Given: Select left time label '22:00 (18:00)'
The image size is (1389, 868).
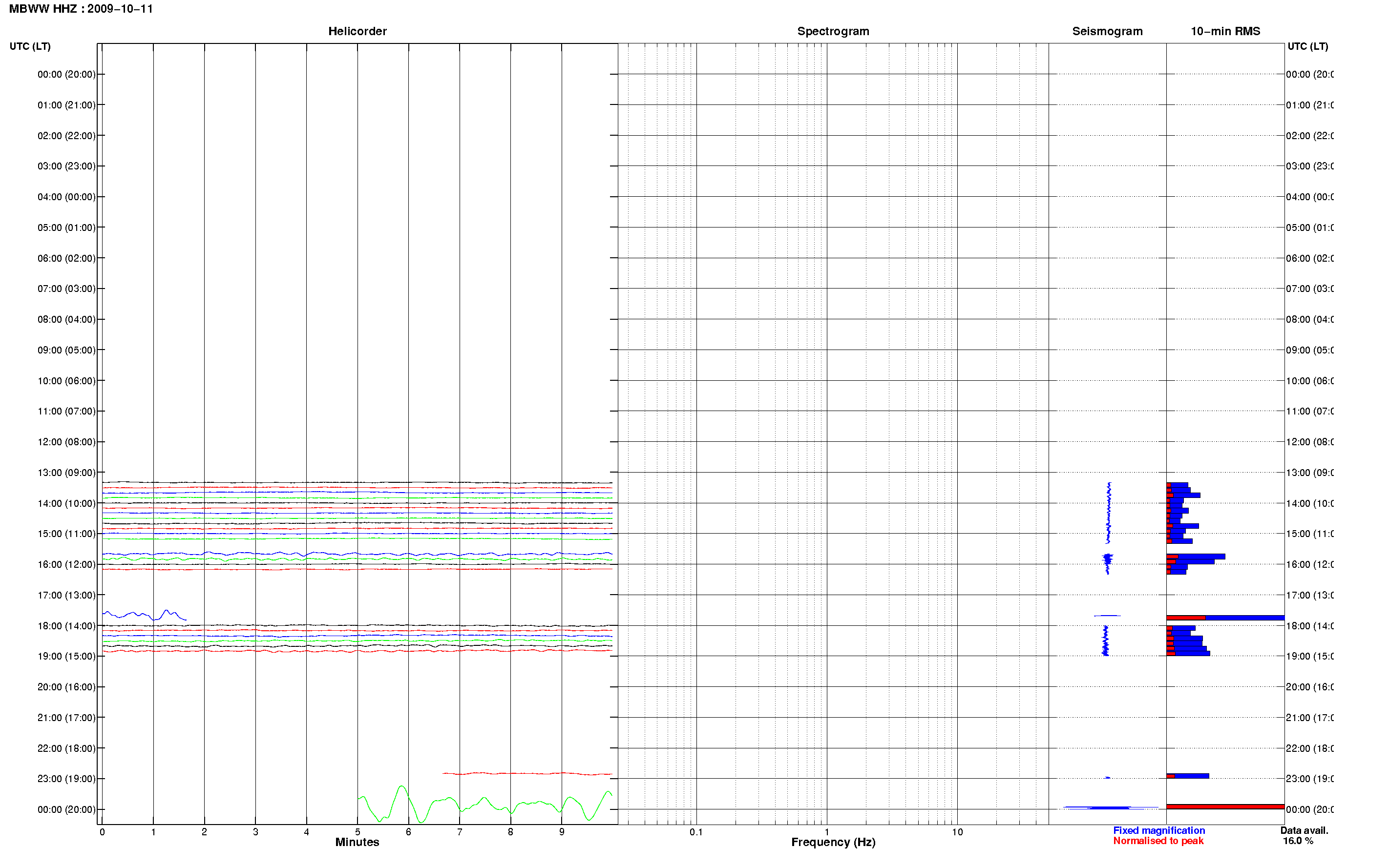Looking at the screenshot, I should pos(66,748).
